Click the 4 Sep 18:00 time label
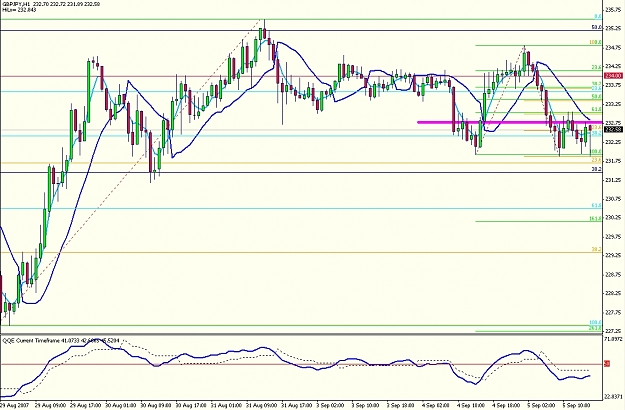This screenshot has height=410, width=625. tap(508, 405)
